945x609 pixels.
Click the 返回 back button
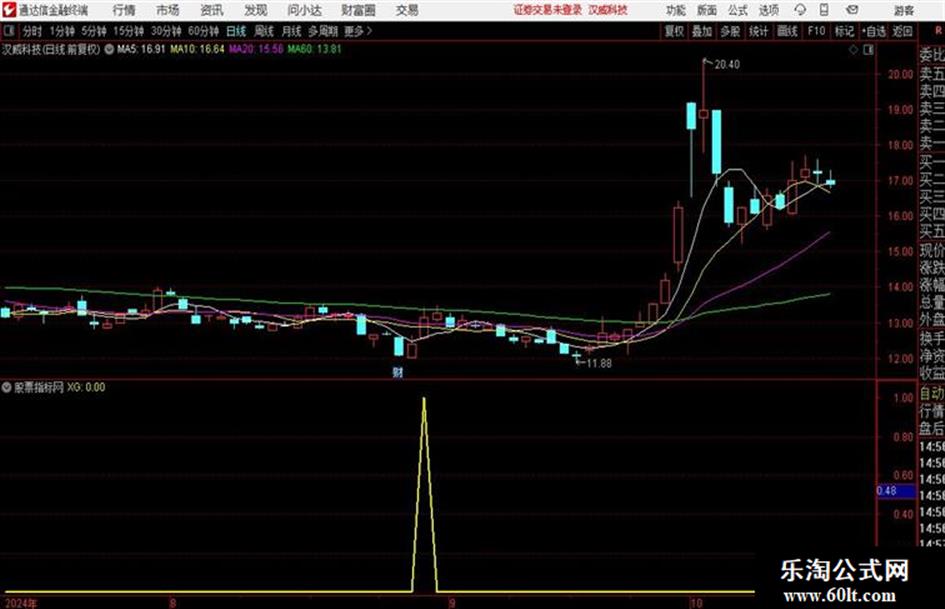(x=902, y=31)
